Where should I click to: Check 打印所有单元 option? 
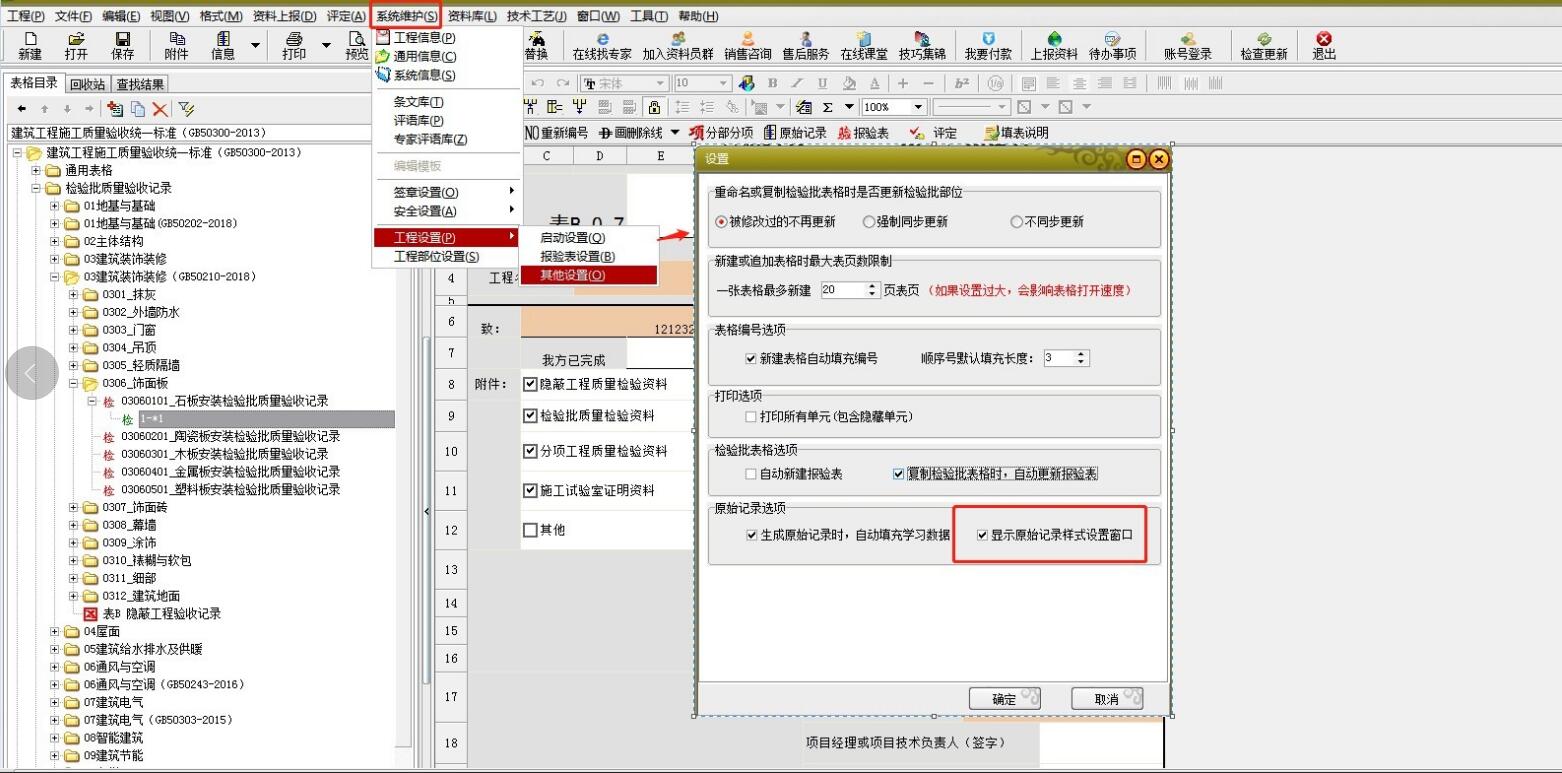751,416
